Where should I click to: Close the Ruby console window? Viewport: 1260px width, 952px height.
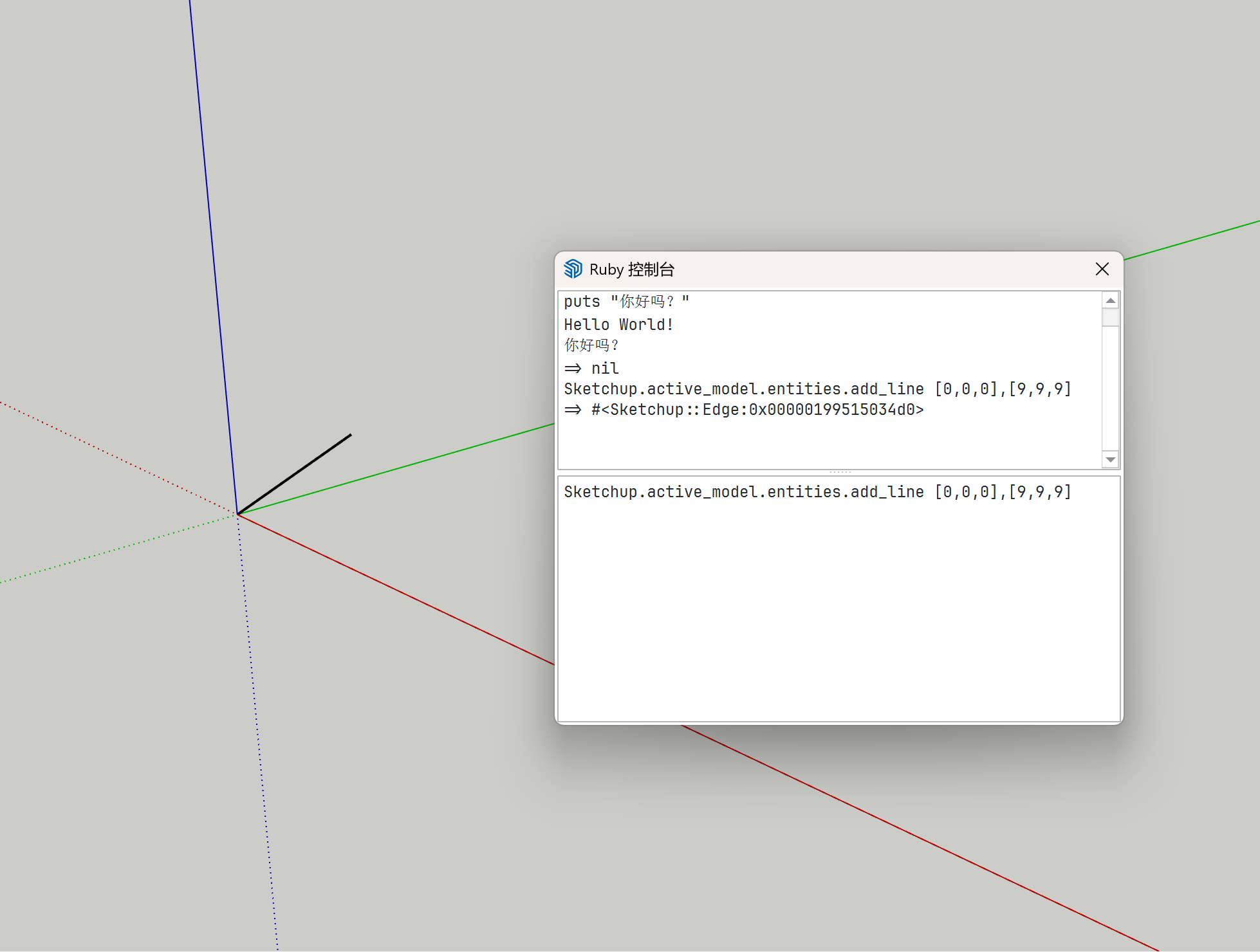(x=1102, y=269)
